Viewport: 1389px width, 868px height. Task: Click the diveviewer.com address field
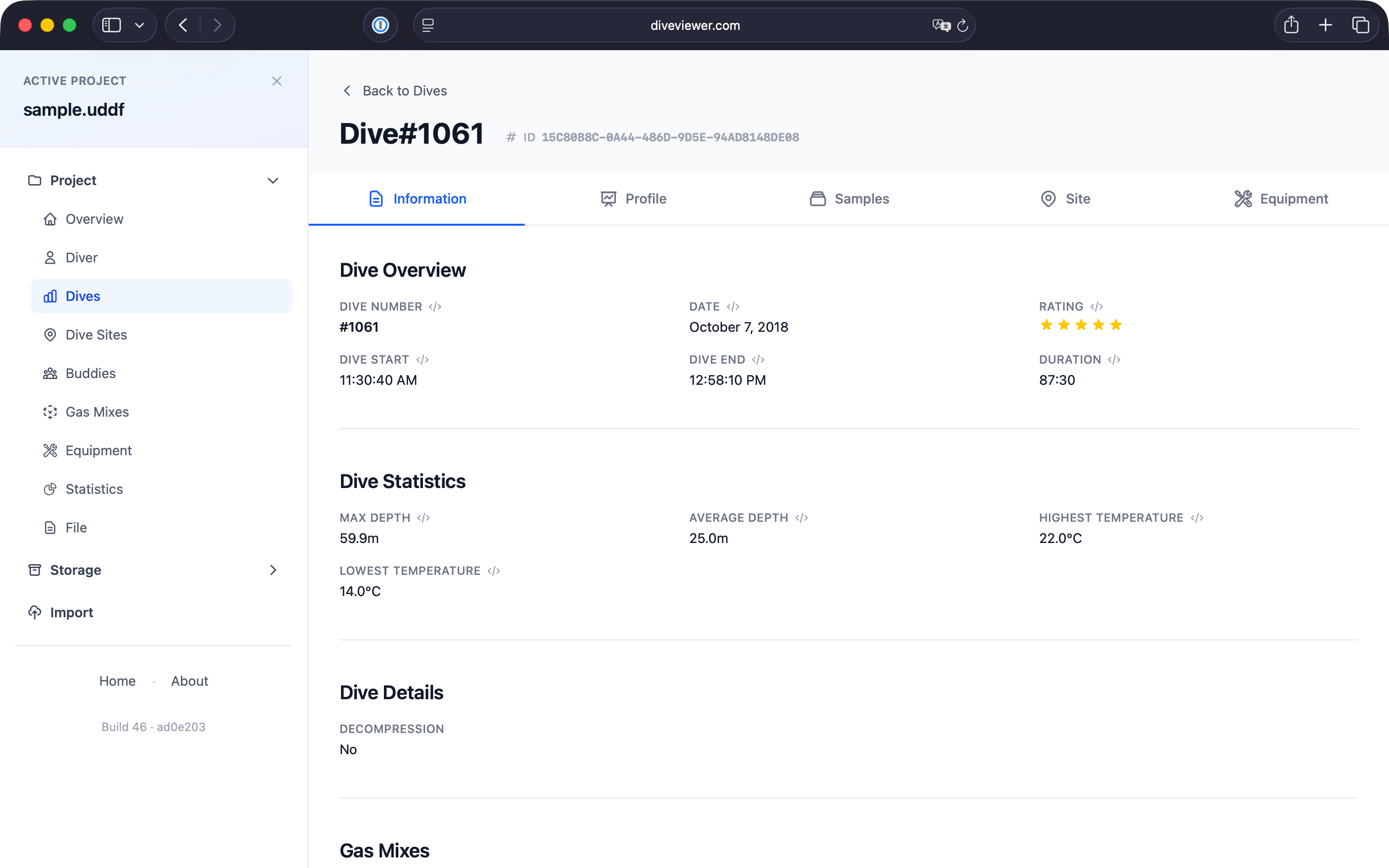point(694,25)
